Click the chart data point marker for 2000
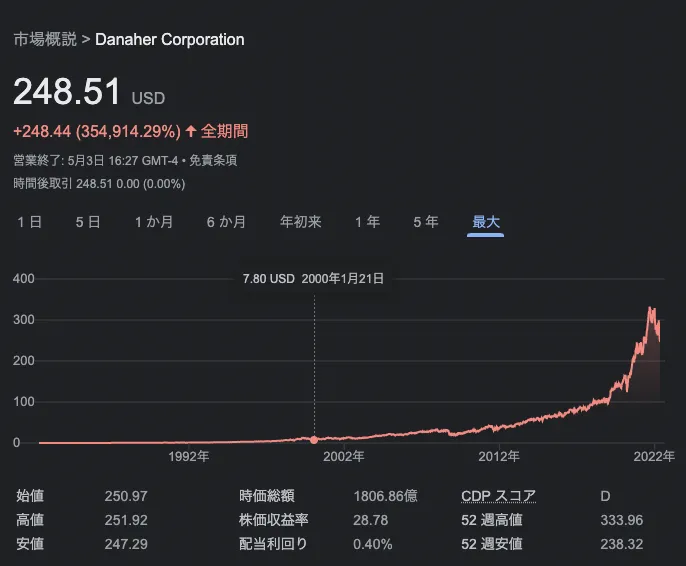Image resolution: width=686 pixels, height=566 pixels. tap(314, 440)
